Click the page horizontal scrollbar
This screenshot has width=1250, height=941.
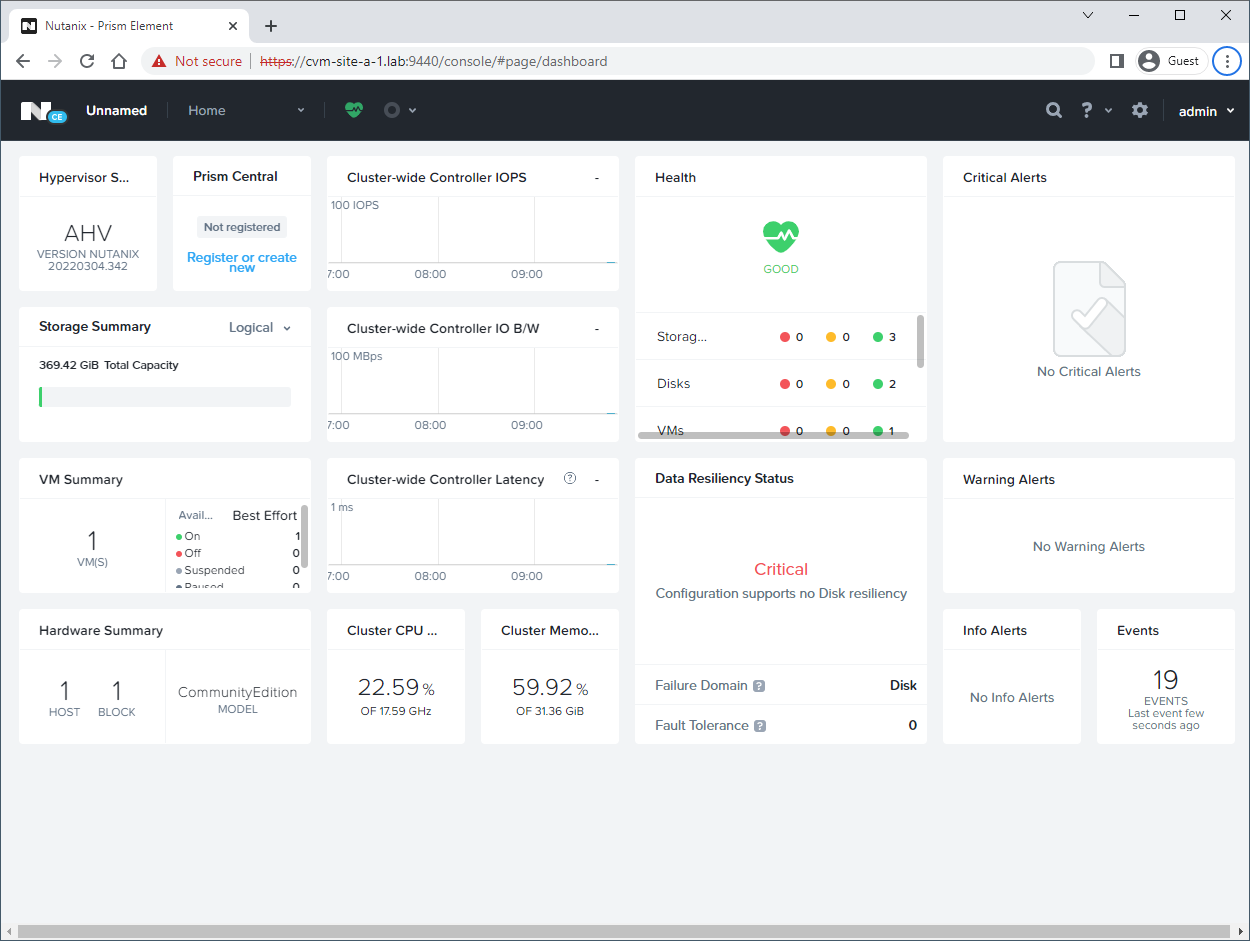tap(625, 932)
